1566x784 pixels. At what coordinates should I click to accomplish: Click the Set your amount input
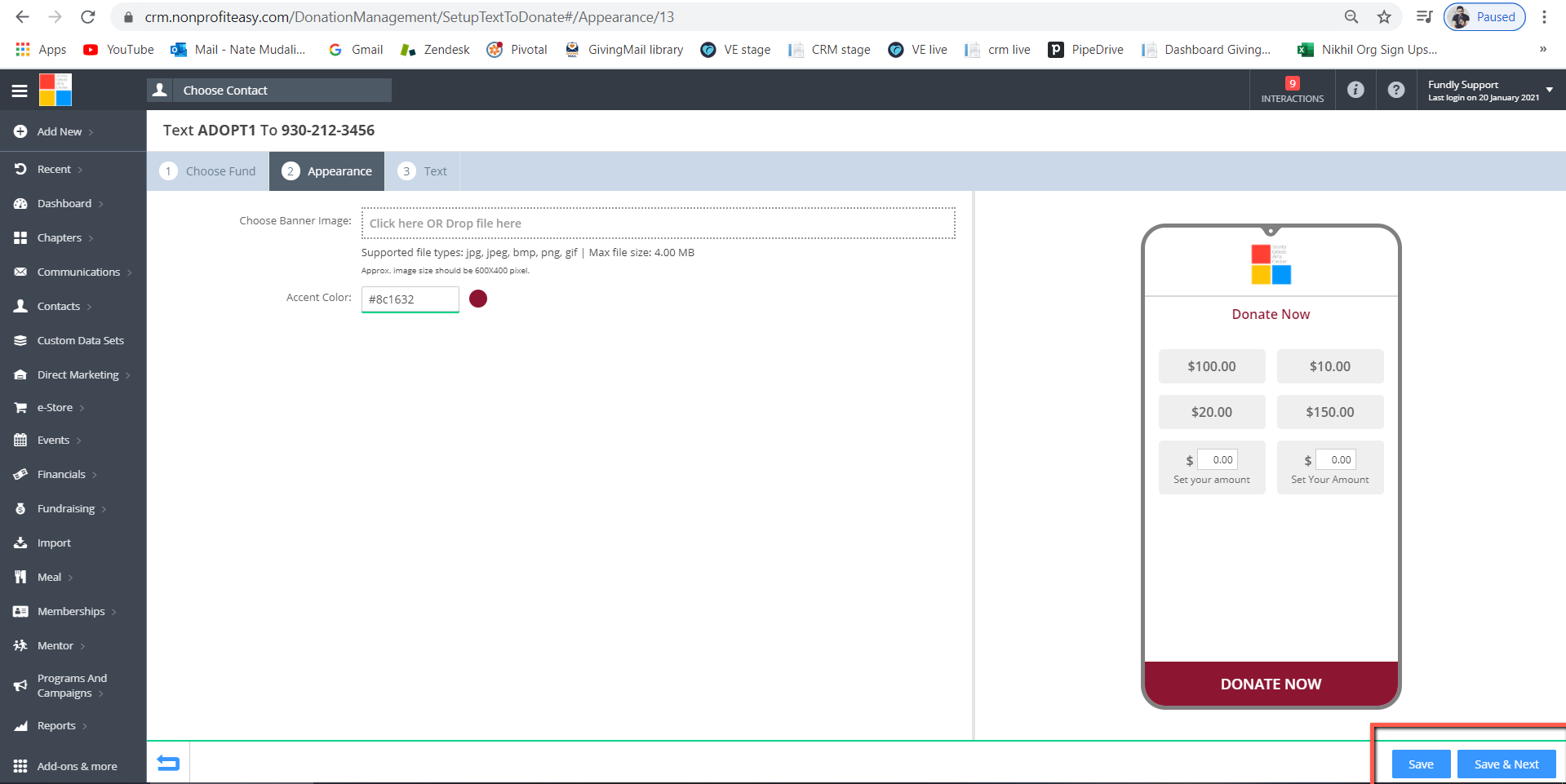point(1218,459)
